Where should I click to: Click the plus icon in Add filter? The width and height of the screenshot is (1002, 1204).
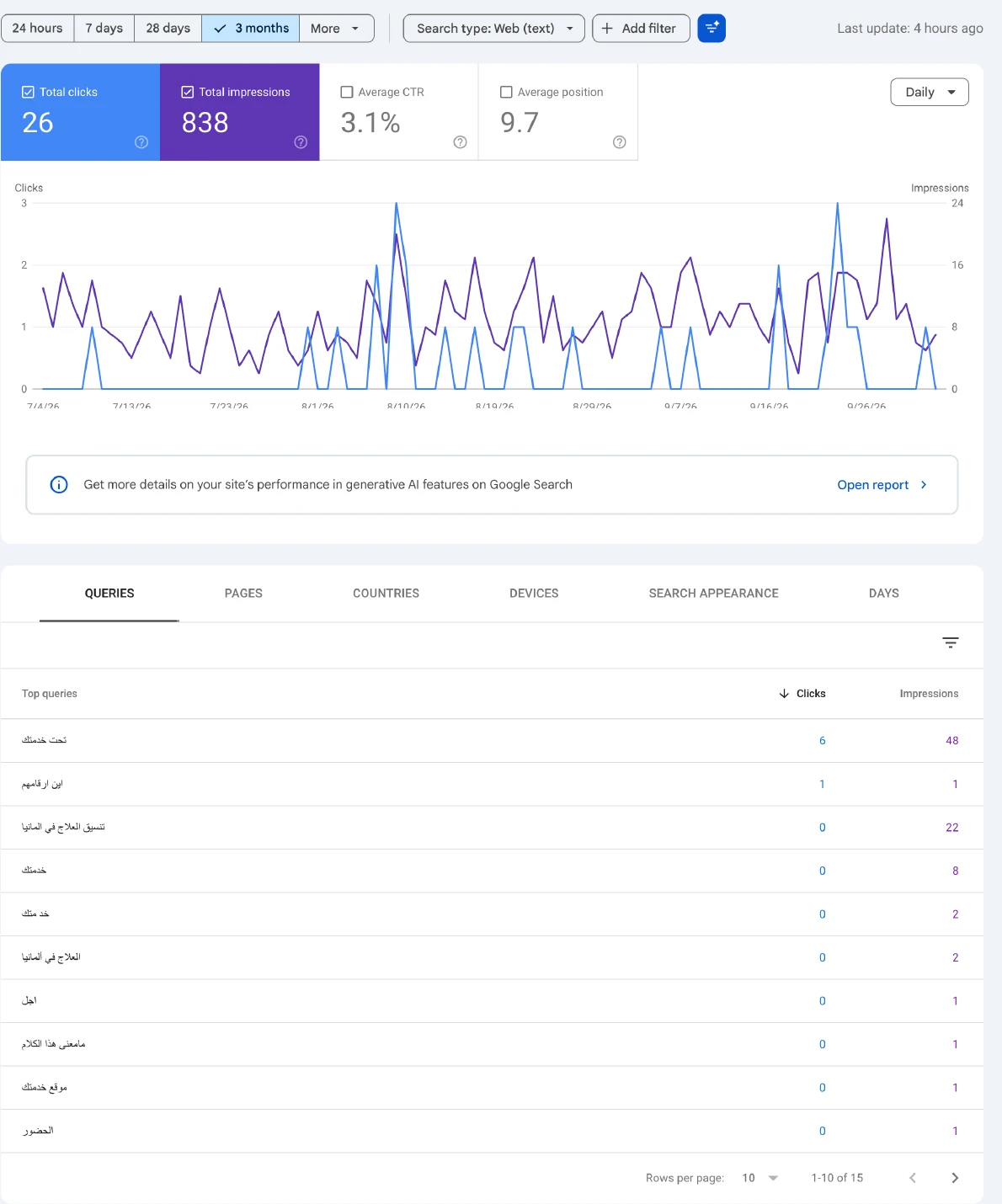[607, 29]
